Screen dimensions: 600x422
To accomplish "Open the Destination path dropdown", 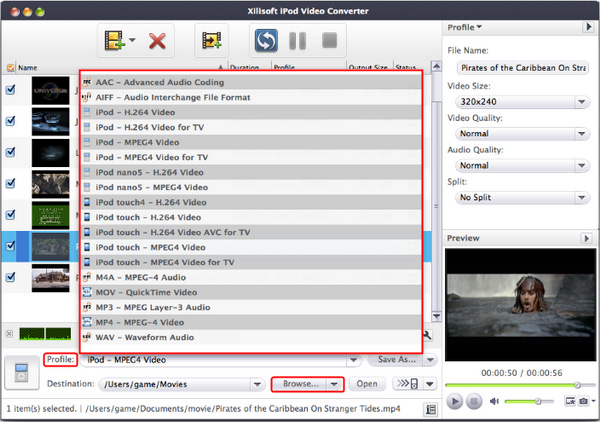I will coord(257,384).
